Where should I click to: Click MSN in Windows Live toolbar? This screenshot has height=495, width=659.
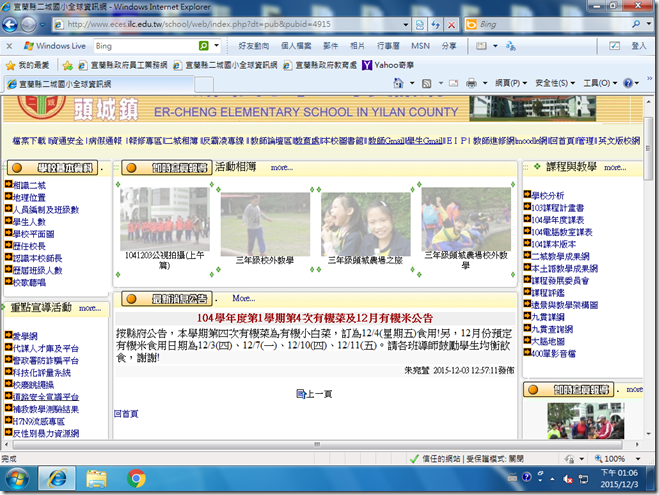[x=420, y=46]
